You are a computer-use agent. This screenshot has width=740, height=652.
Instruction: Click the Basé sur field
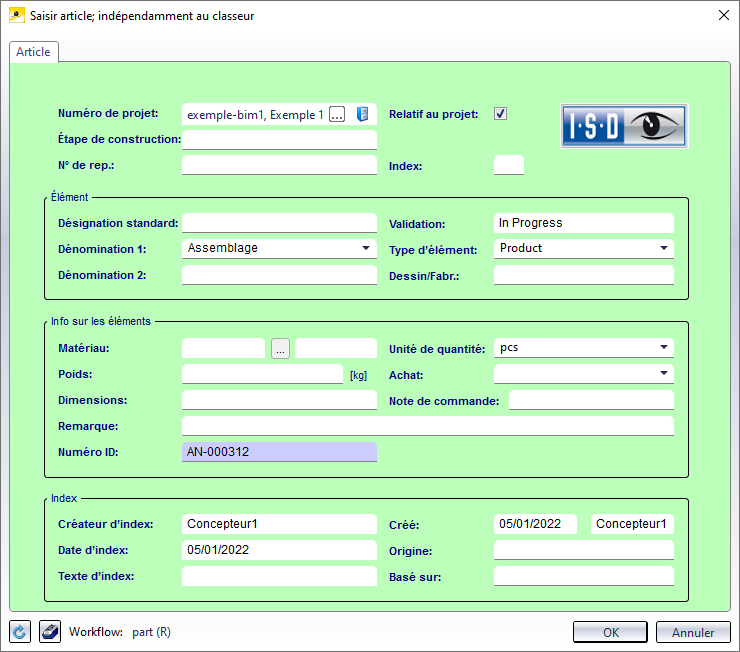584,576
